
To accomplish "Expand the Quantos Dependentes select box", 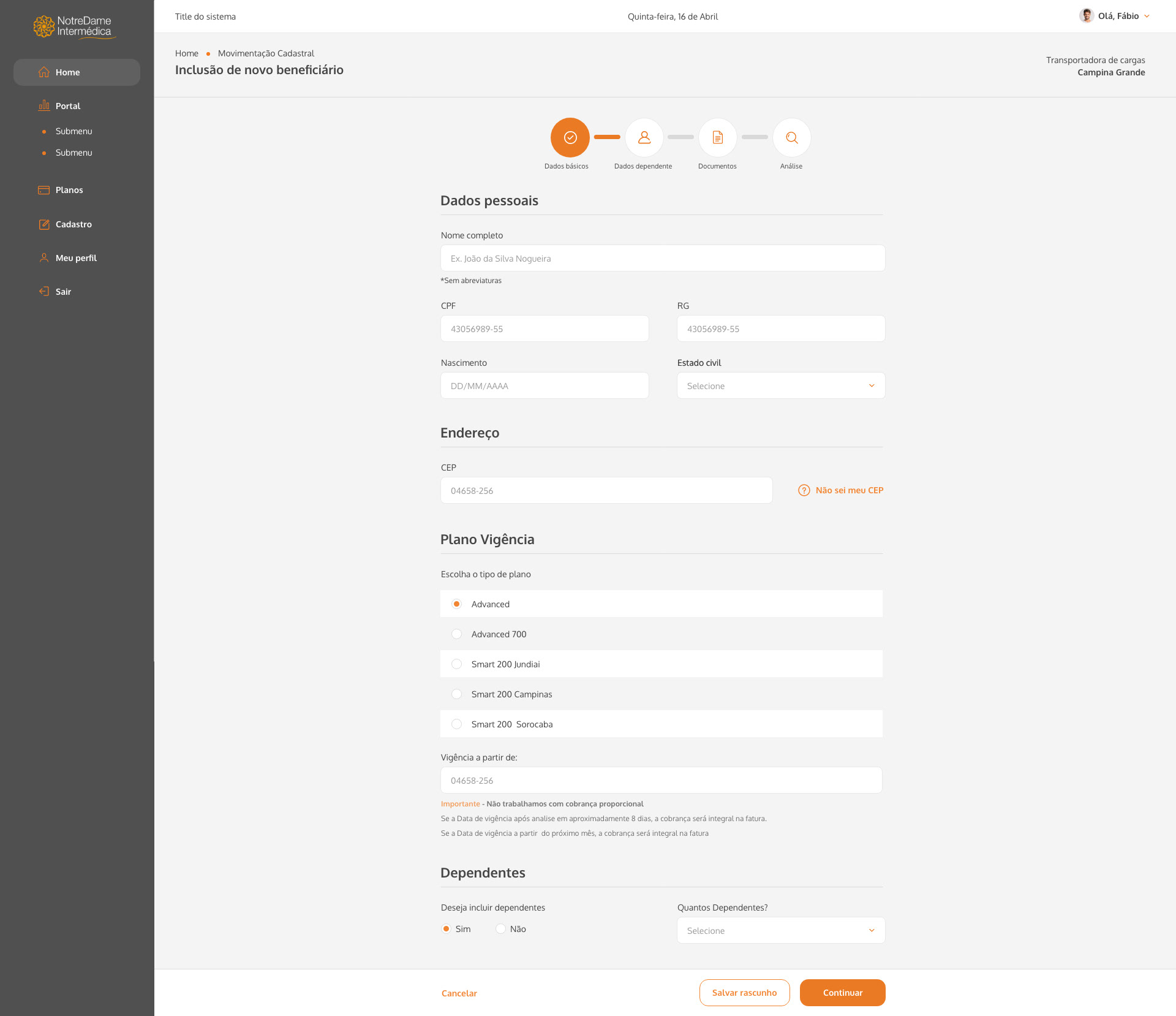I will pyautogui.click(x=780, y=931).
